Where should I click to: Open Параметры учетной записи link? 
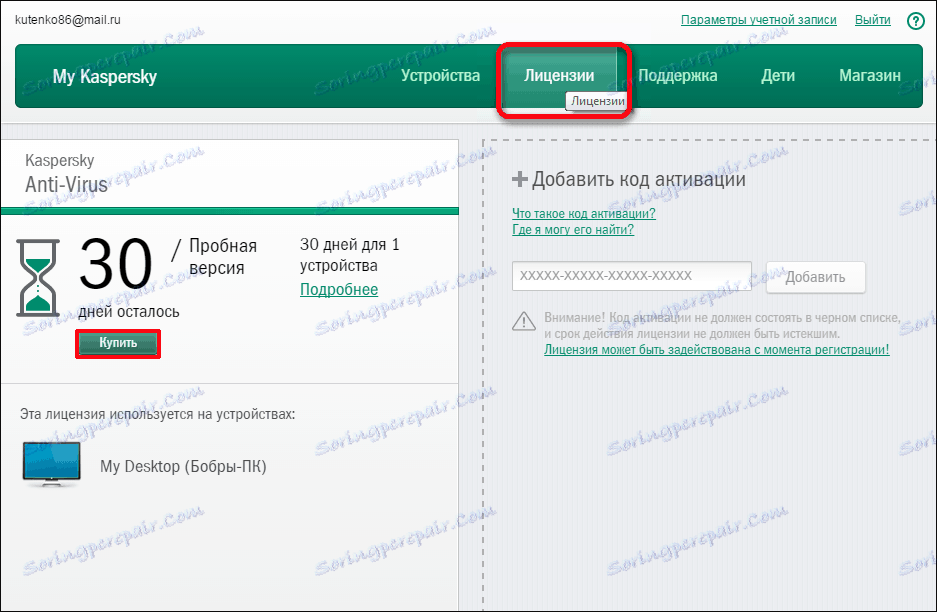click(x=759, y=20)
